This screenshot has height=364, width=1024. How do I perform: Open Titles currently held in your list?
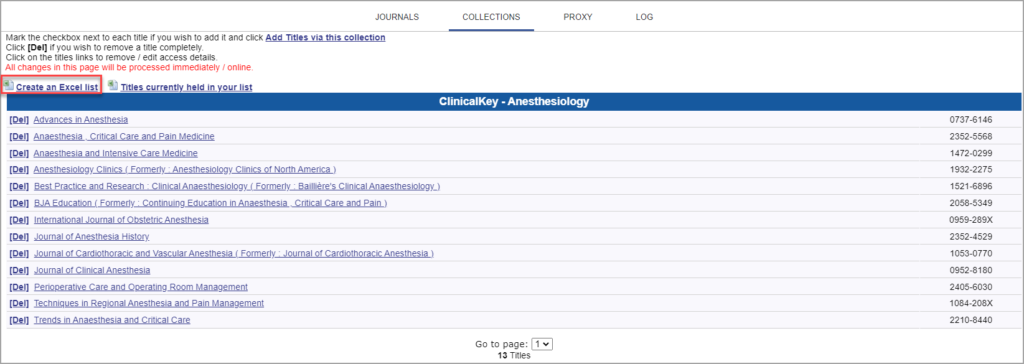186,87
